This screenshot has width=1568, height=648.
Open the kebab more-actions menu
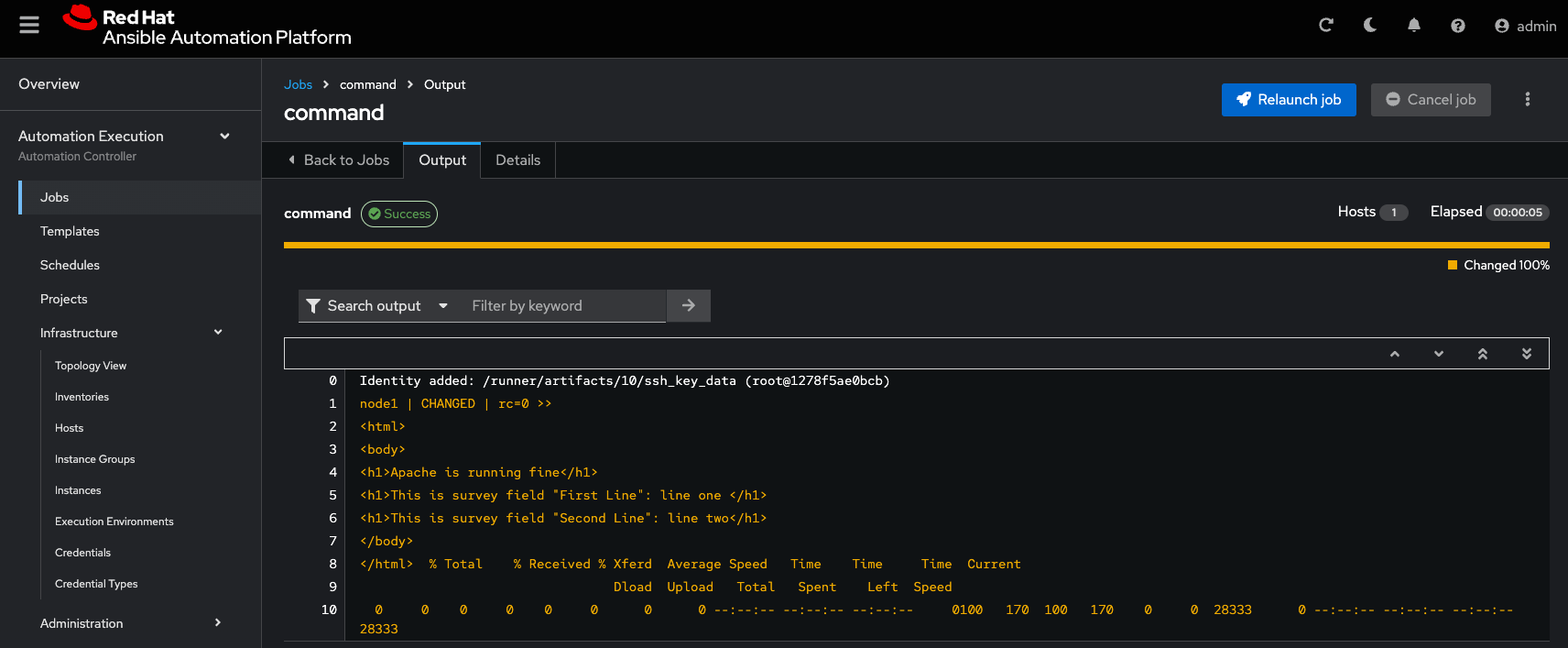[x=1527, y=99]
